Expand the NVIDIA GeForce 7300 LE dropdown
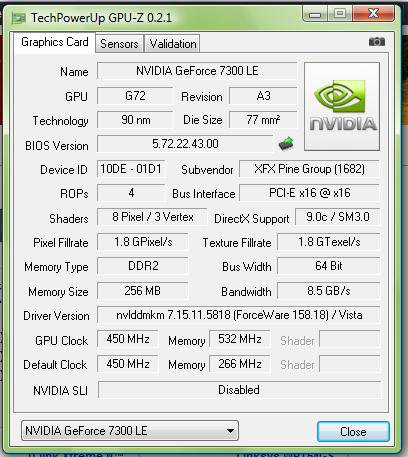This screenshot has width=408, height=457. click(x=130, y=431)
